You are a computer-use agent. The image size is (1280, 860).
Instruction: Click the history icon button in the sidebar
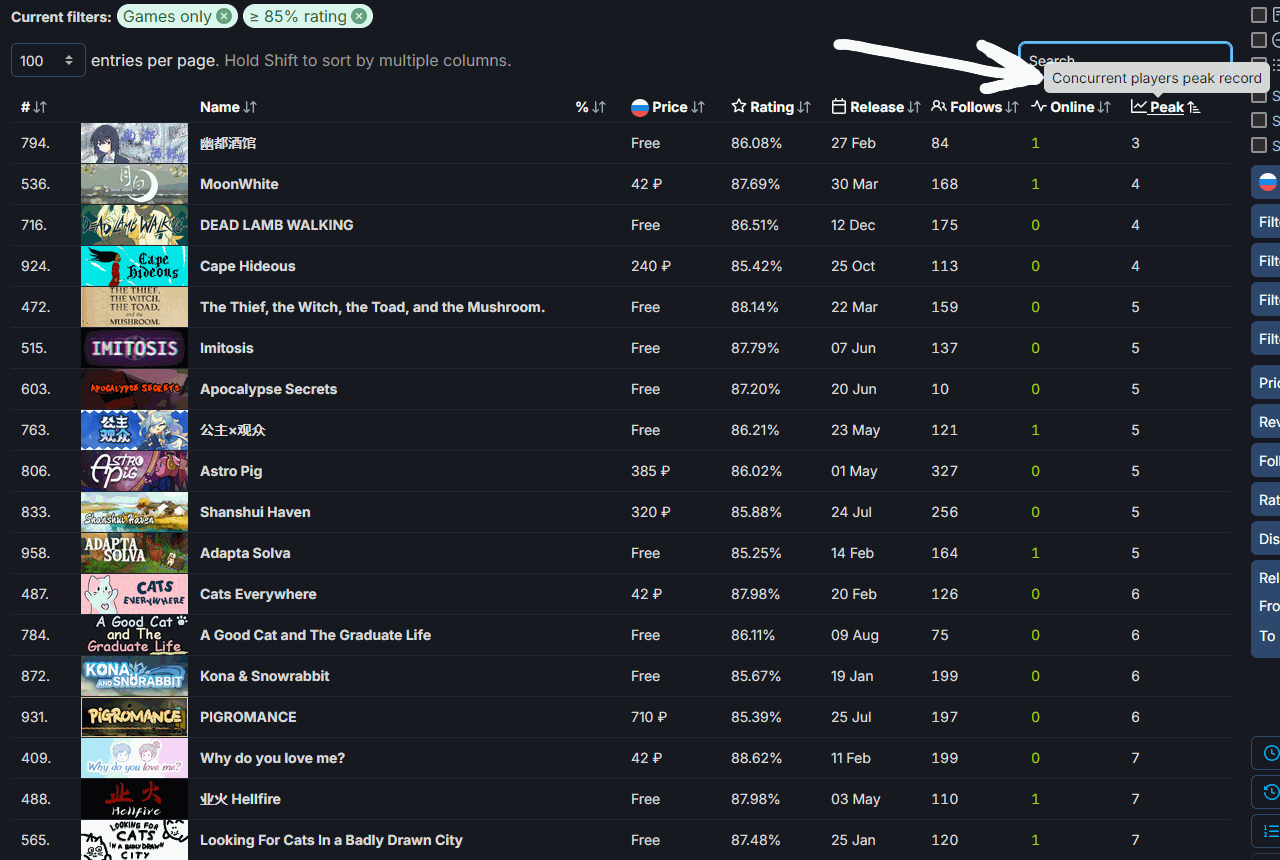[1270, 792]
